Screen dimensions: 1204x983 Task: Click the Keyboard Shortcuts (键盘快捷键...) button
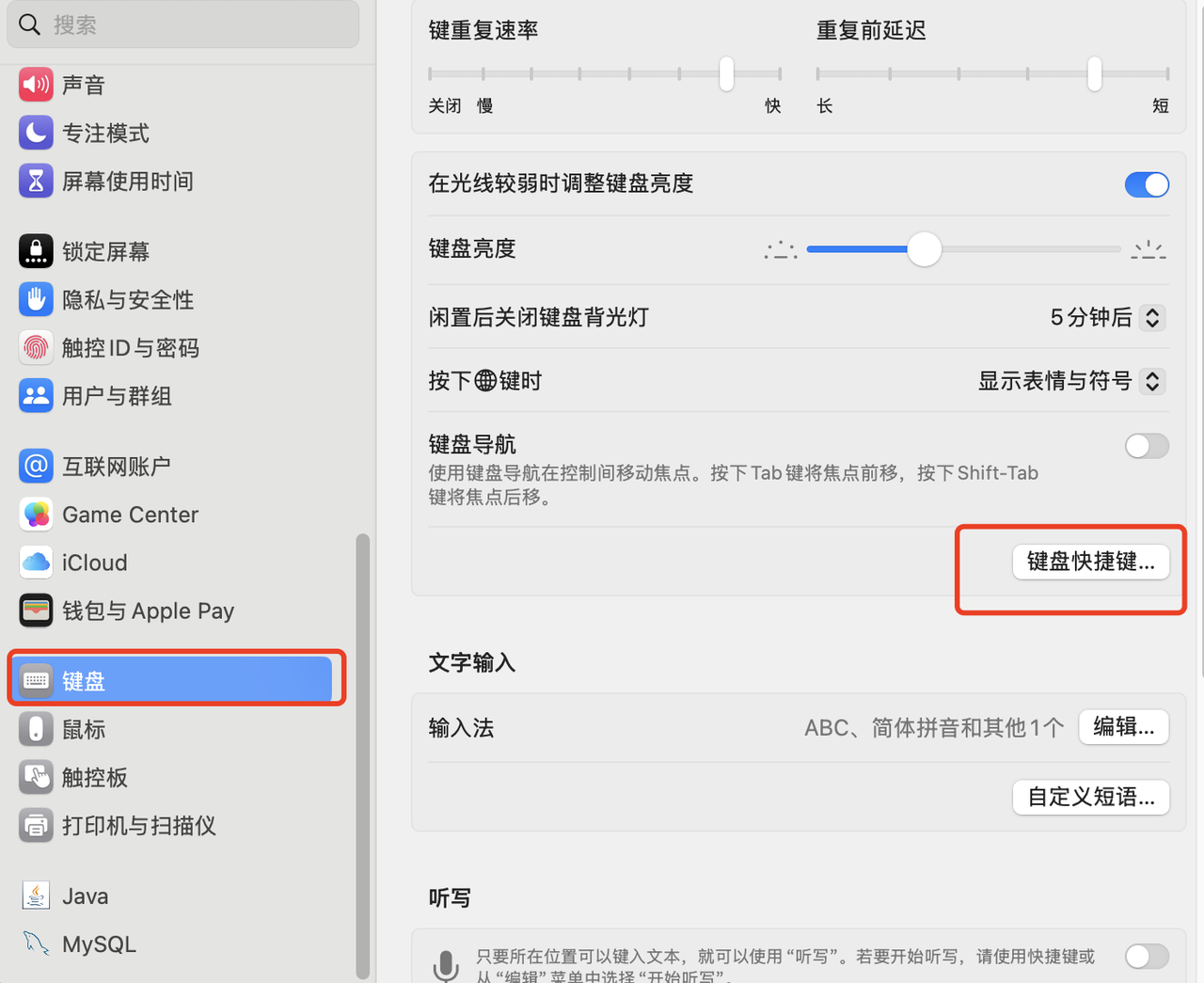[1091, 562]
